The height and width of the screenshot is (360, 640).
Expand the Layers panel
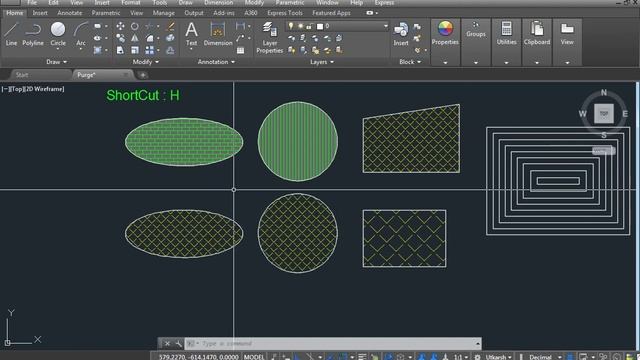pyautogui.click(x=322, y=62)
